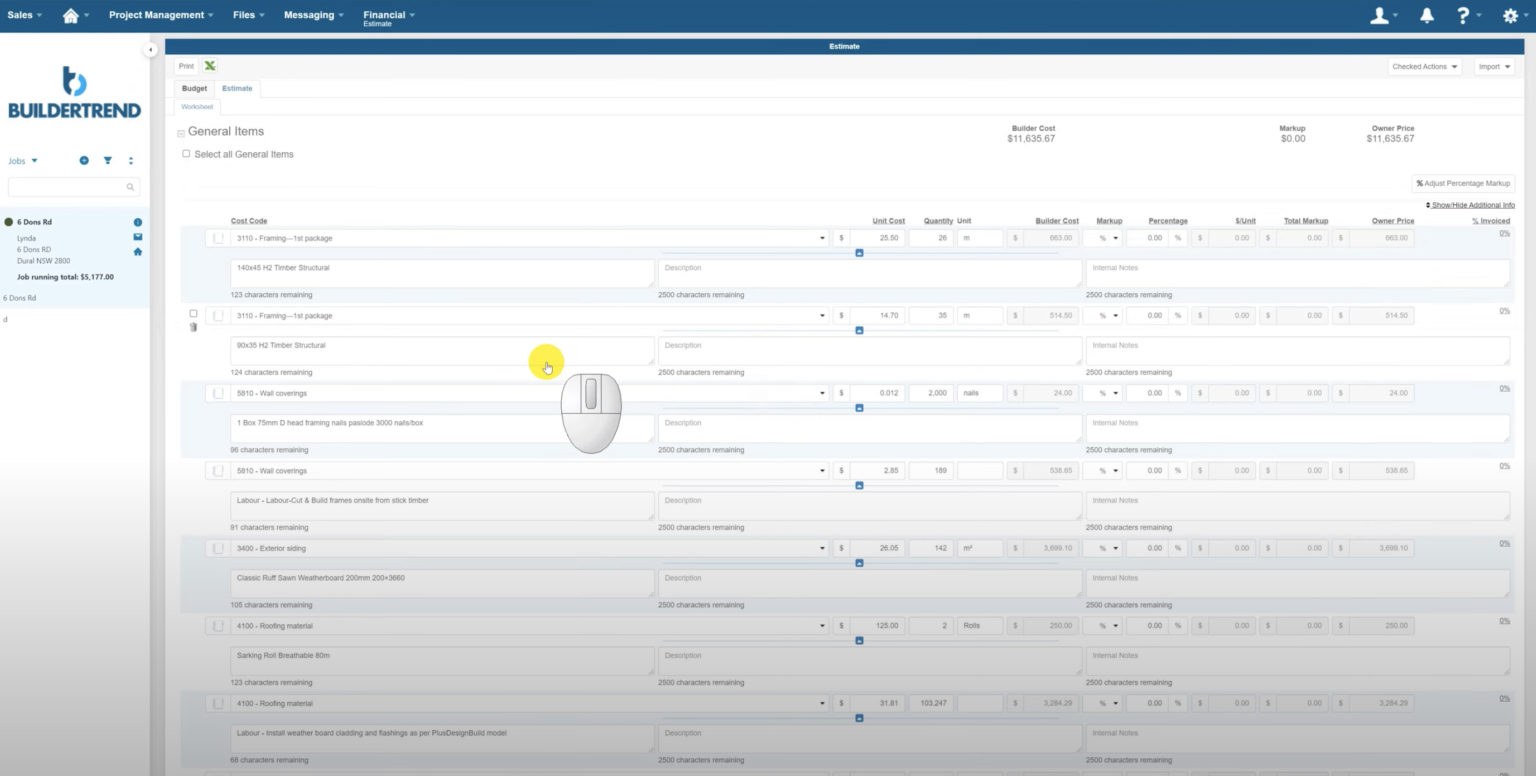Screen dimensions: 1536x776
Task: Click the Adjust Percentage Markup button
Action: (x=1463, y=183)
